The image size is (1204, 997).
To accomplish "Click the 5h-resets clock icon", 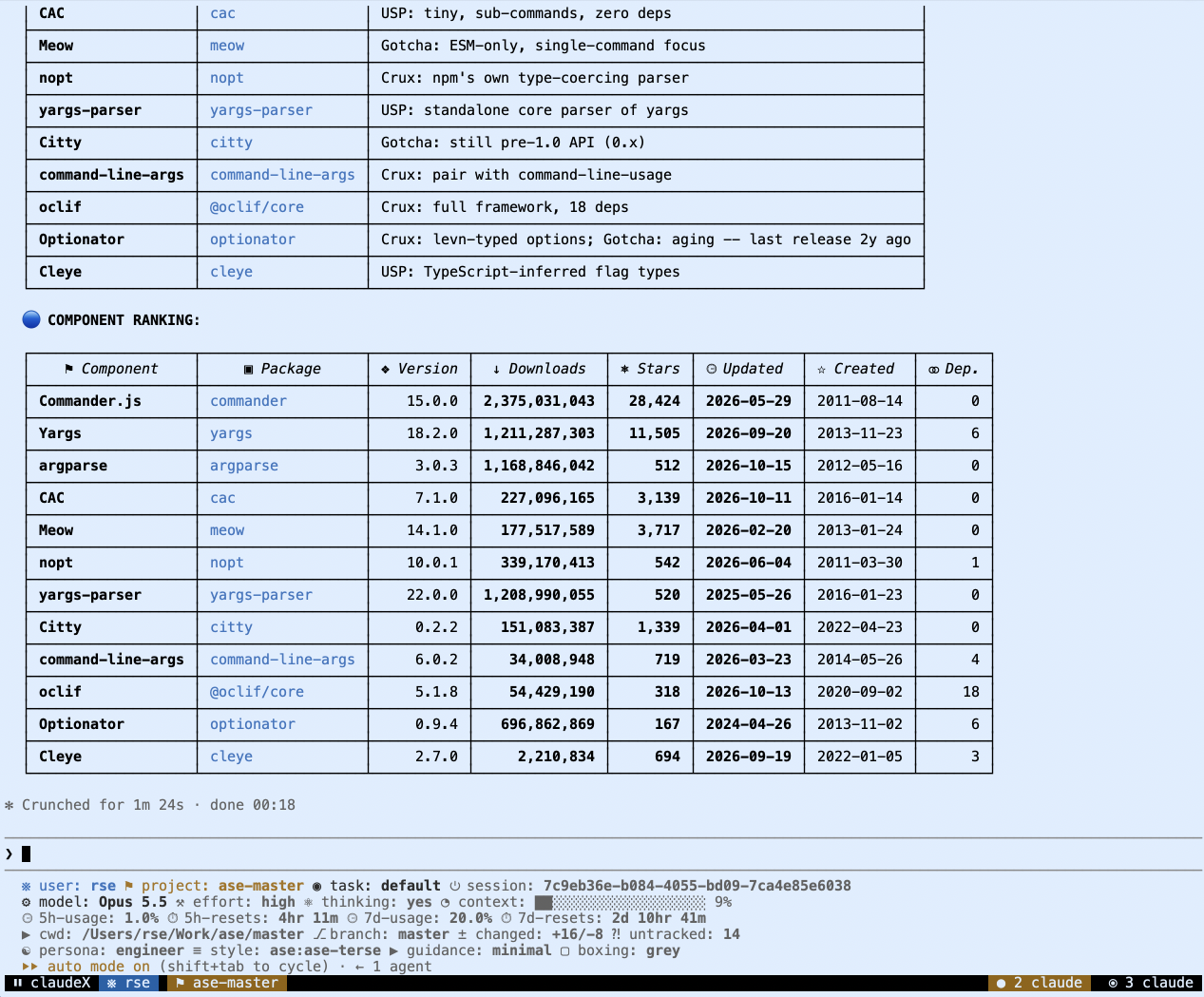I will tap(172, 918).
